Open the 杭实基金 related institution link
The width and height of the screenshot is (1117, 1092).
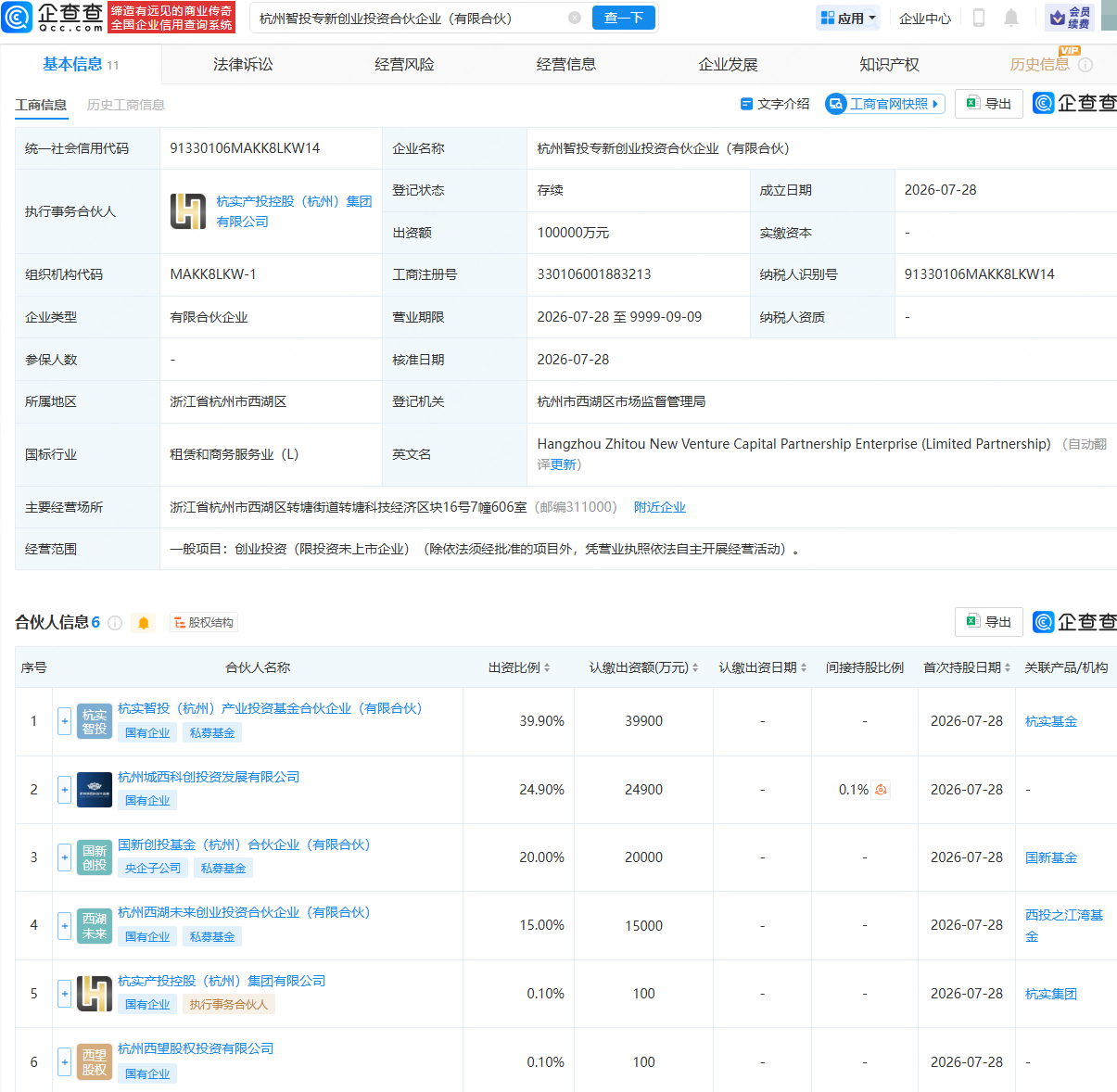tap(1051, 721)
